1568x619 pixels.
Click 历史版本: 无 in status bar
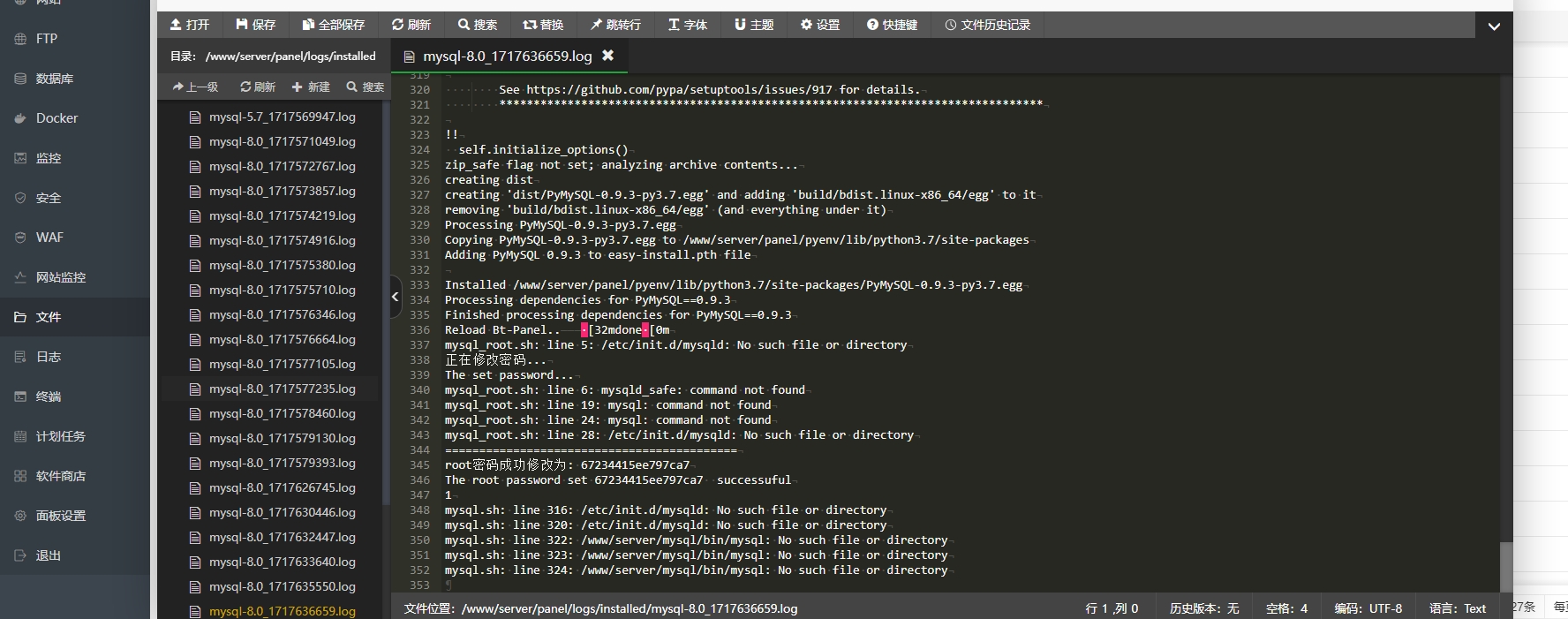[x=1204, y=608]
